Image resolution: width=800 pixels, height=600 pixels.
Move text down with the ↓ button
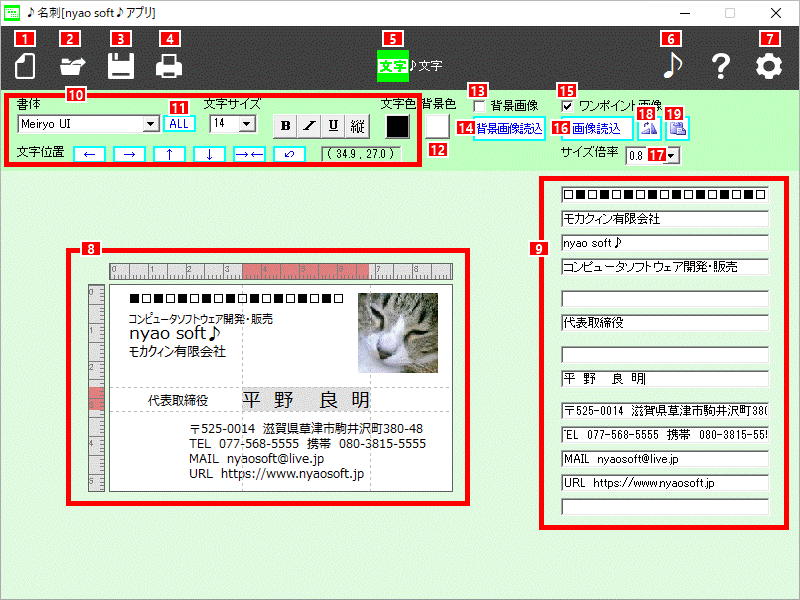point(209,154)
